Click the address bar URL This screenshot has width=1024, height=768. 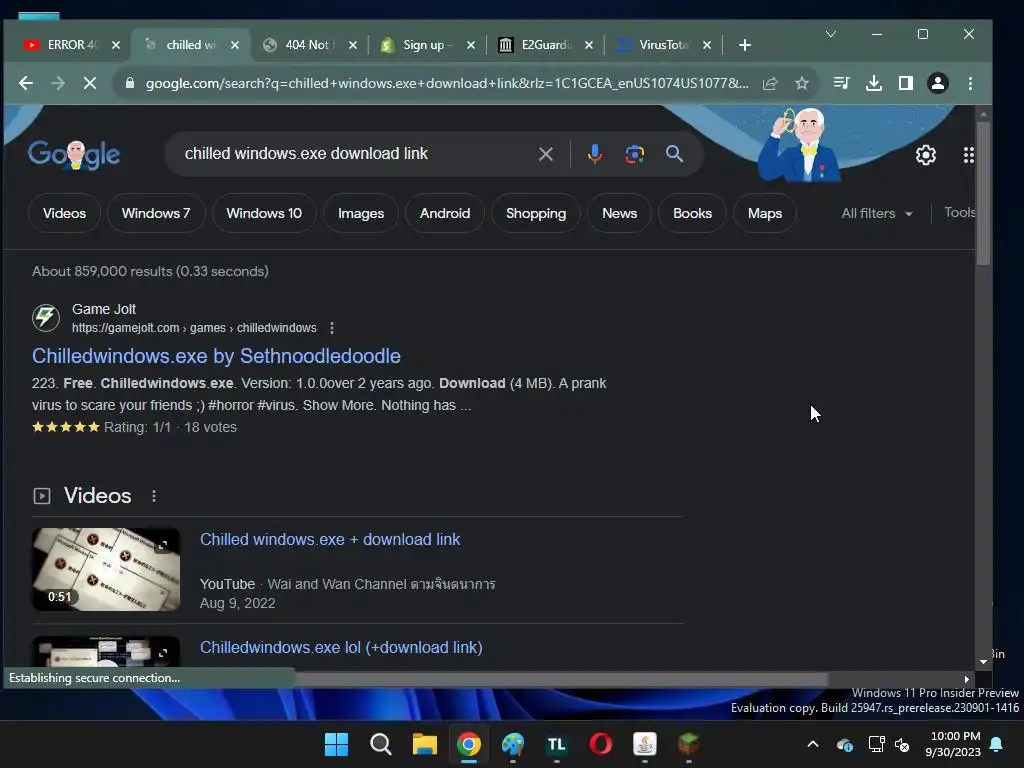(447, 83)
